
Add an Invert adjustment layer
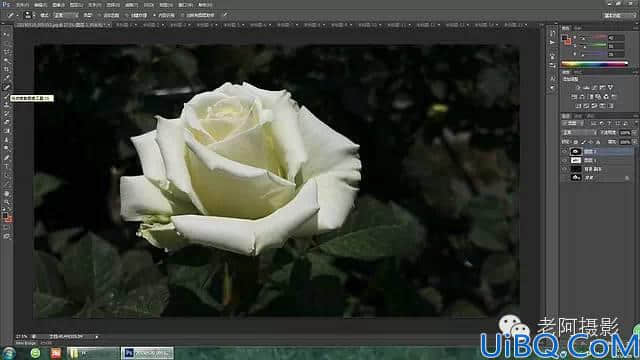click(578, 106)
